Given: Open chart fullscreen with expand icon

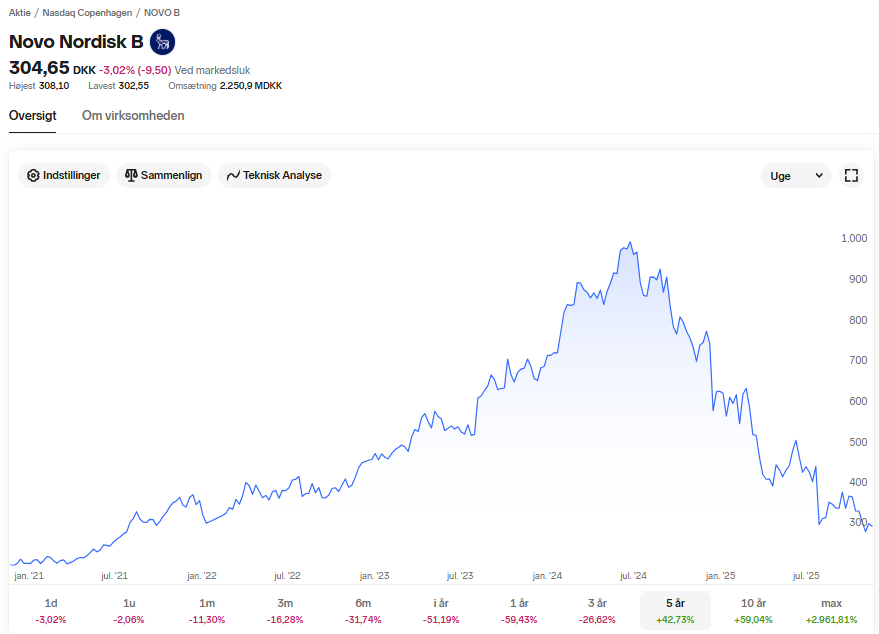Looking at the screenshot, I should click(851, 175).
